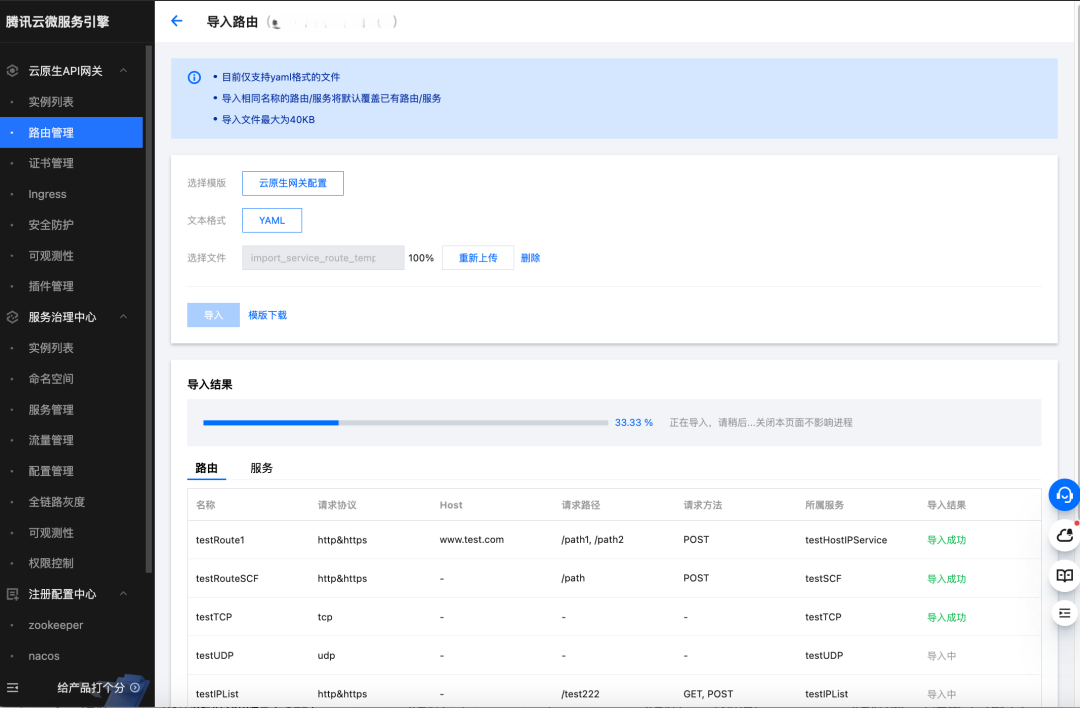Click the 服务治理中心 section icon
Screen dimensions: 1080x708
click(x=12, y=317)
